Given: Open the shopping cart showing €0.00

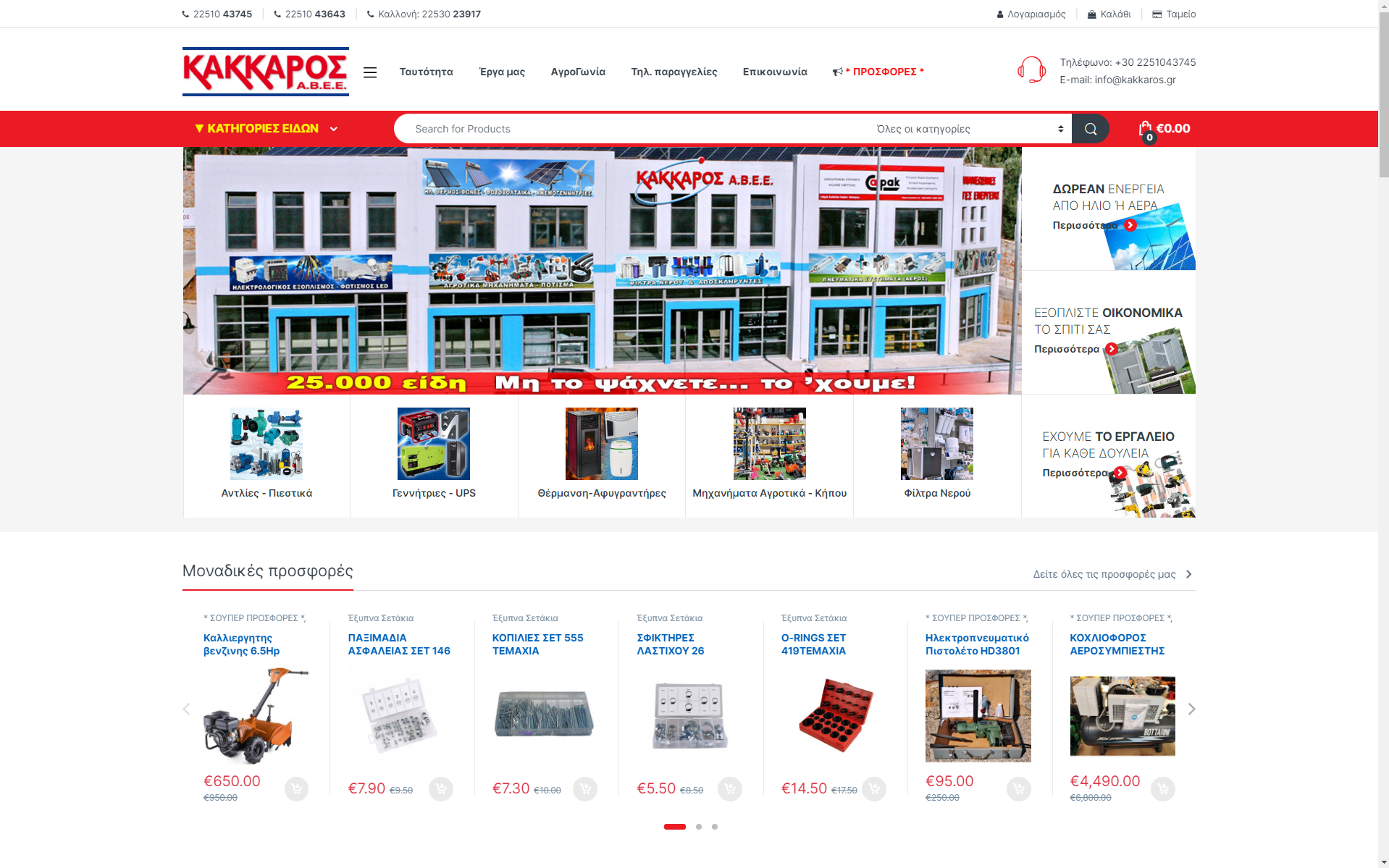Looking at the screenshot, I should click(x=1164, y=129).
